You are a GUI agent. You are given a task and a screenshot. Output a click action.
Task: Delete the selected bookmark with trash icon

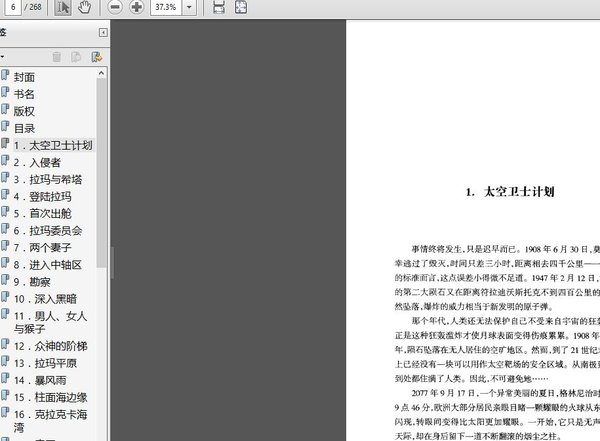[x=57, y=57]
